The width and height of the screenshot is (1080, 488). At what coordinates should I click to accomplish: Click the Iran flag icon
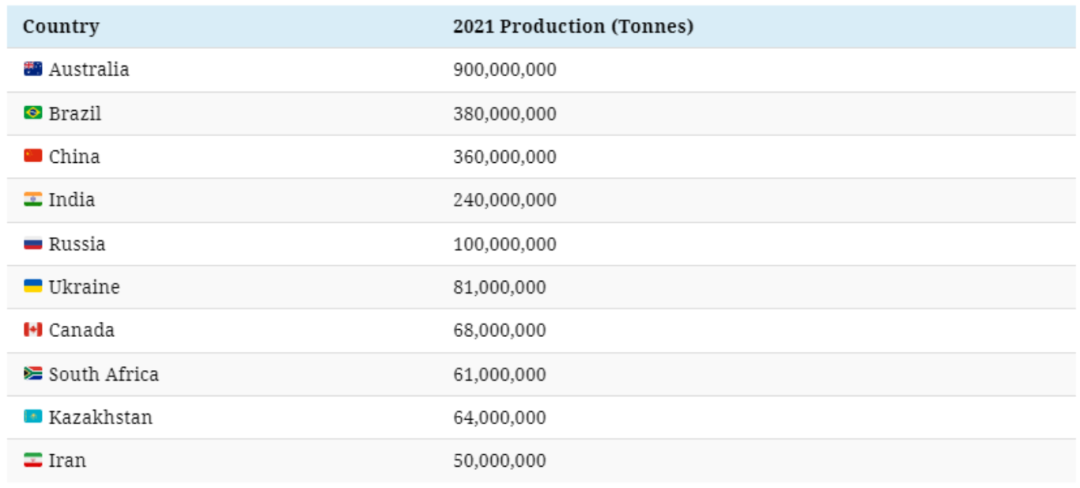pyautogui.click(x=33, y=460)
